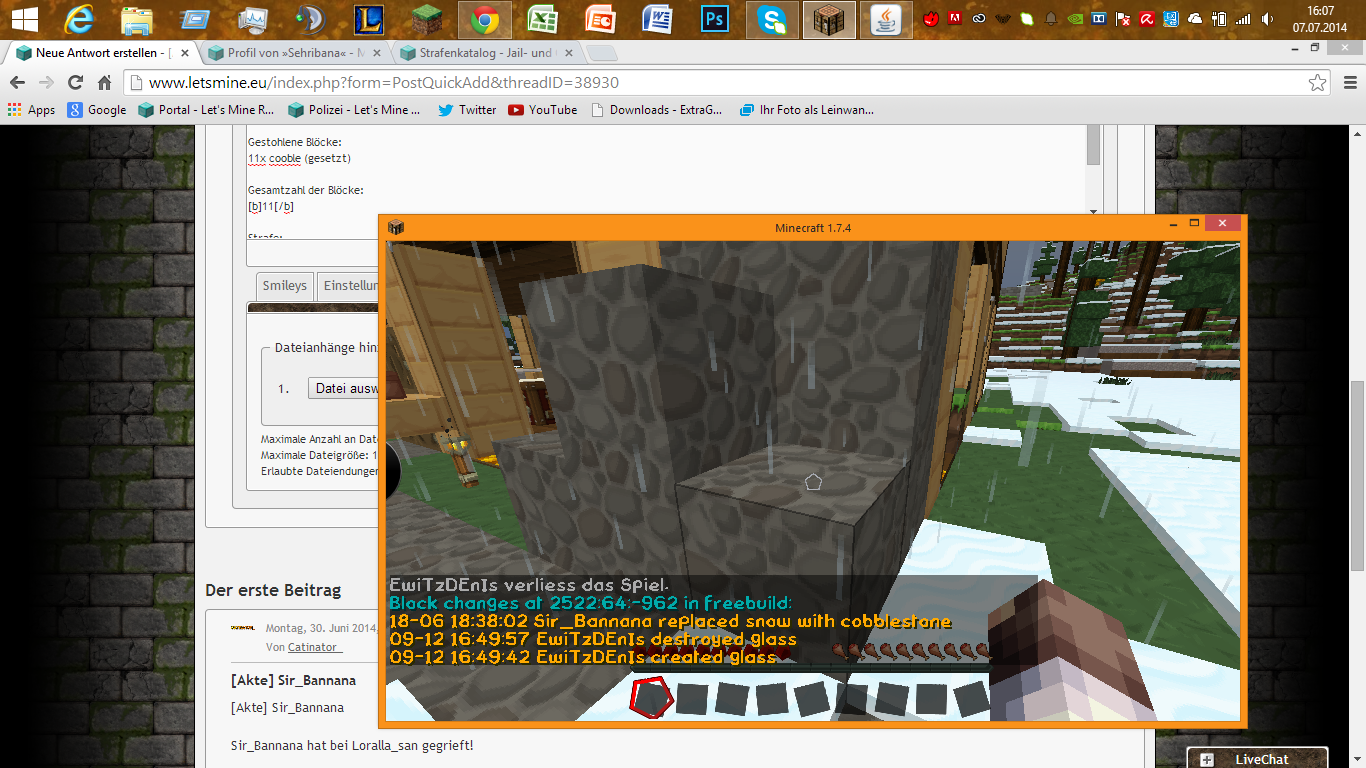Click the Chrome reload button
The width and height of the screenshot is (1366, 768).
tap(75, 83)
